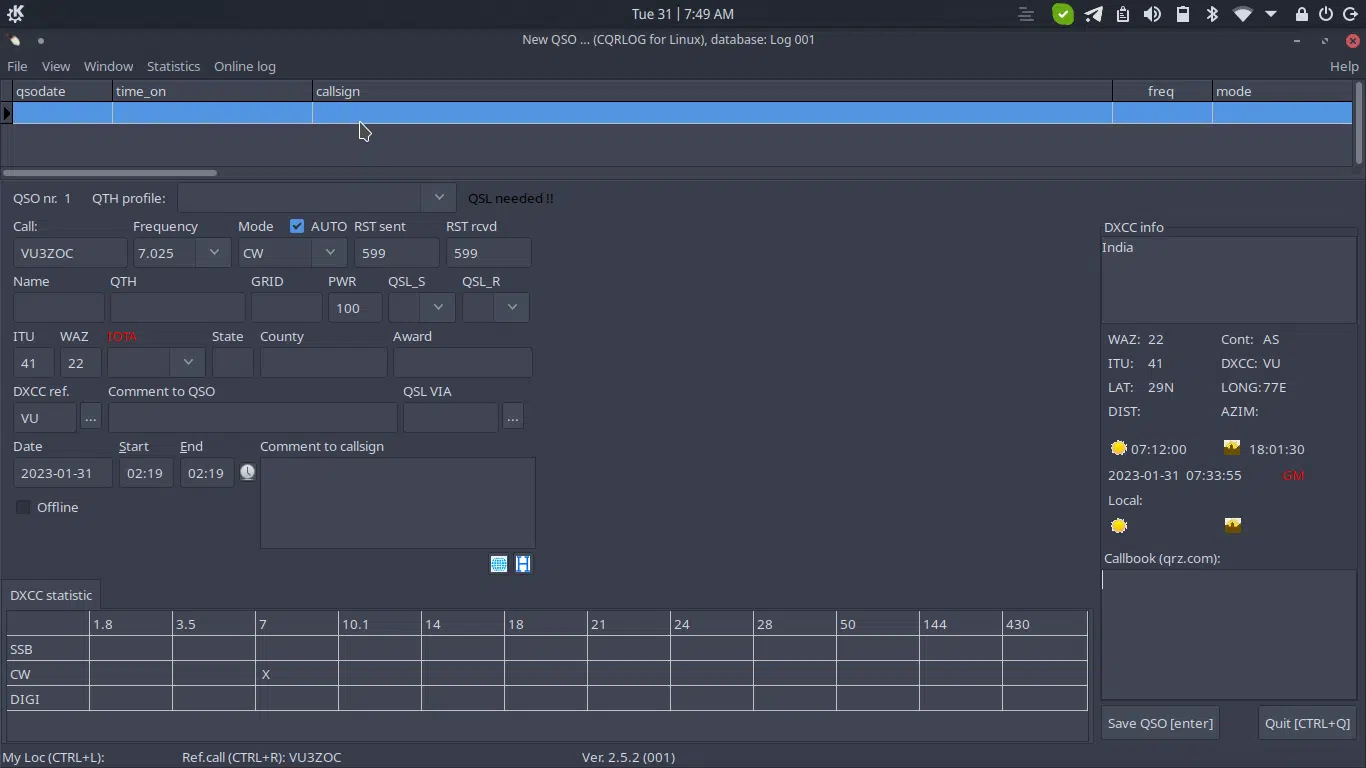Screen dimensions: 1366x768
Task: Click the Call input field with VU3ZOC
Action: 69,253
